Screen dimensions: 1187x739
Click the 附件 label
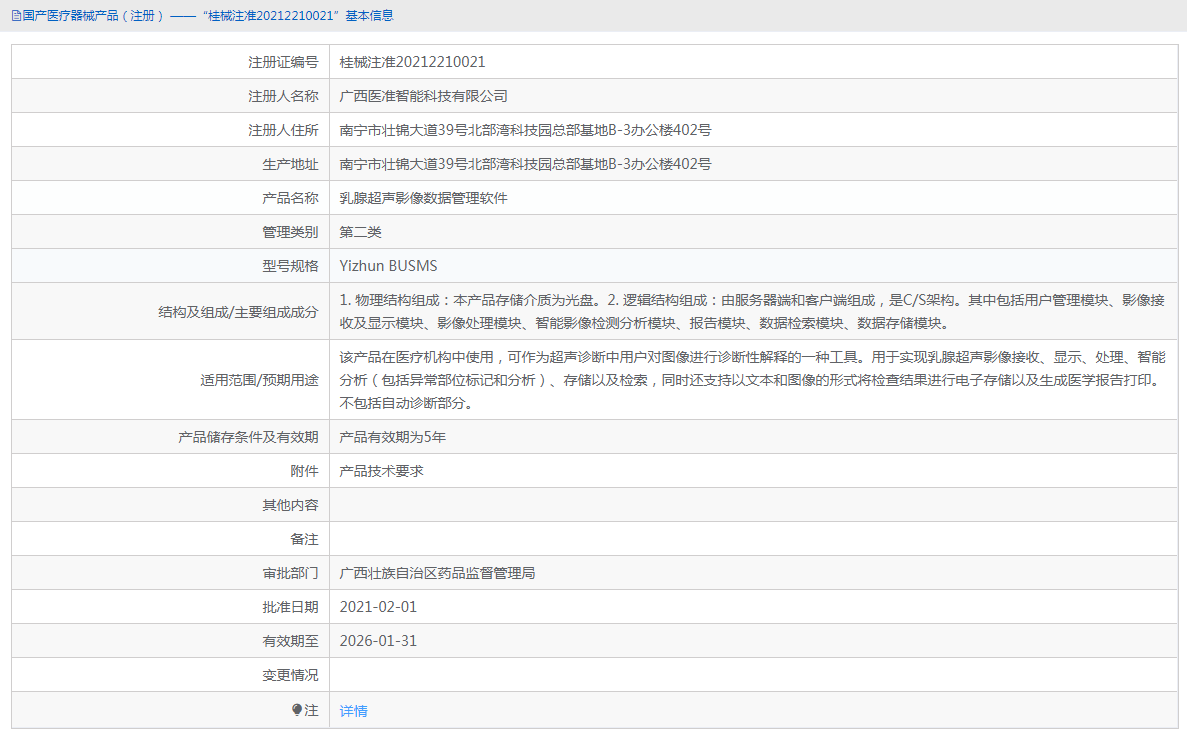tap(304, 471)
